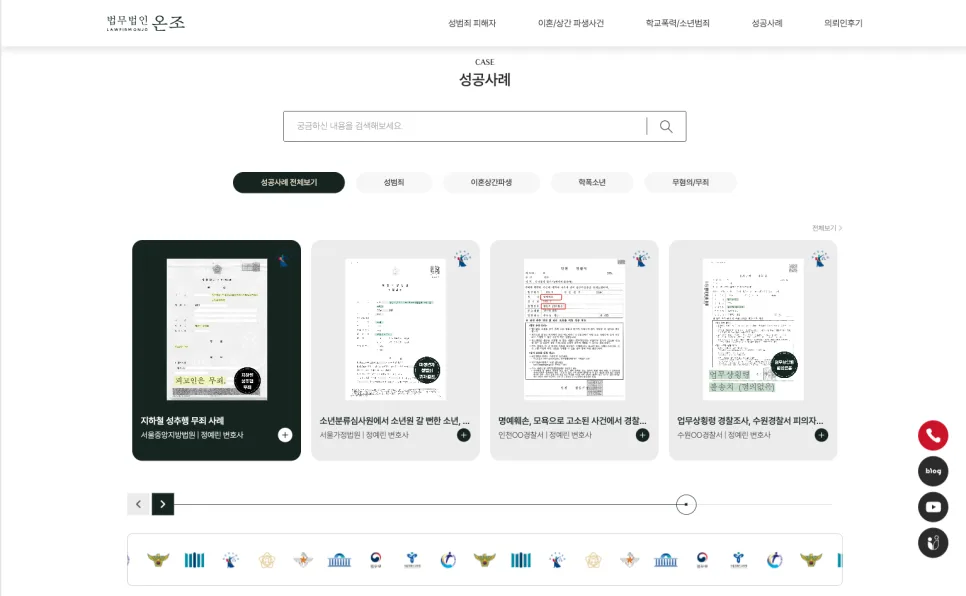
Task: Click the 성공사례 page heading
Action: pos(485,80)
